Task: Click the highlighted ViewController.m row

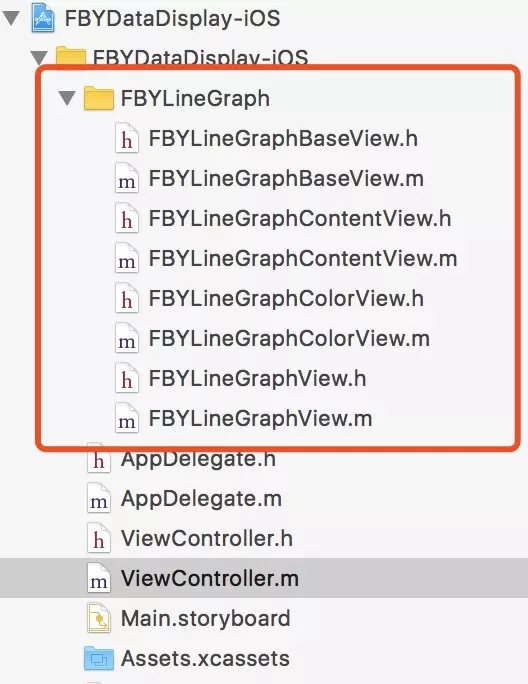Action: [x=264, y=578]
